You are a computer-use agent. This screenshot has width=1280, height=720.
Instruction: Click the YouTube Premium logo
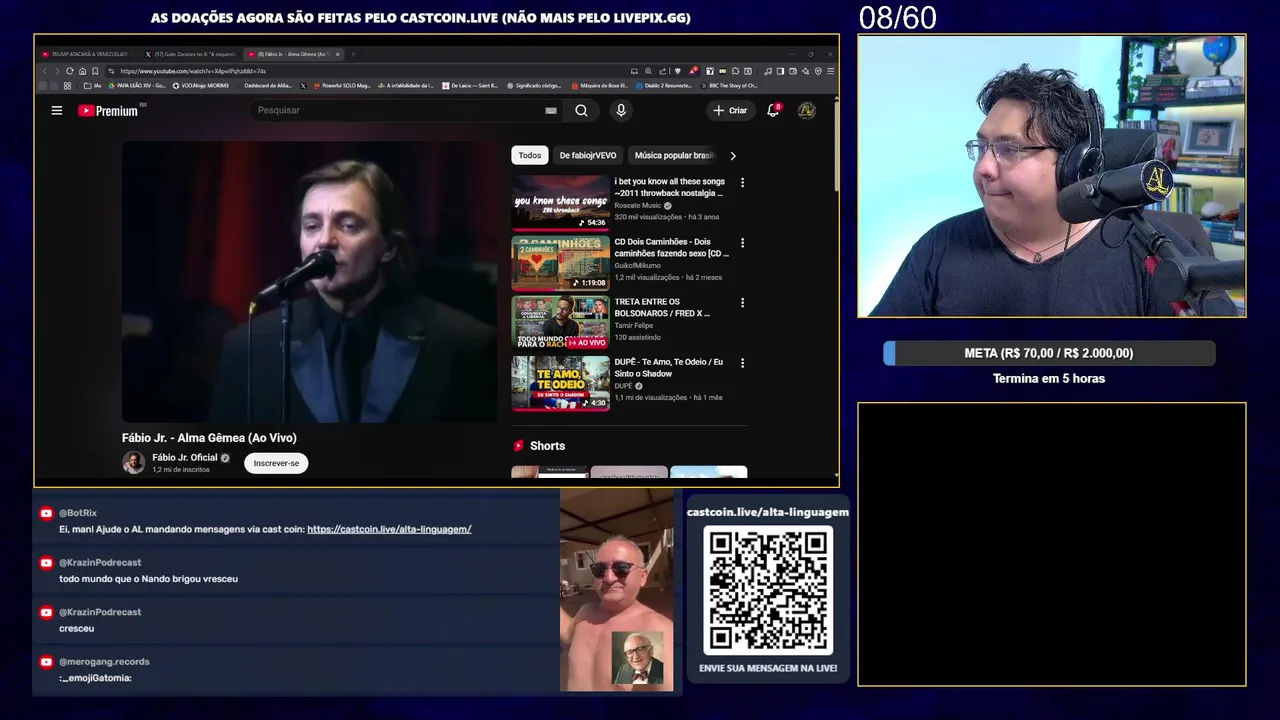click(x=108, y=110)
